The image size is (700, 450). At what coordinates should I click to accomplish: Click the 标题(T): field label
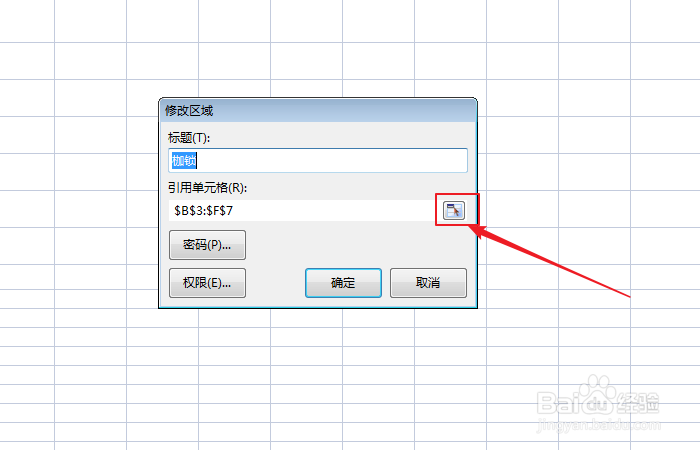(189, 138)
